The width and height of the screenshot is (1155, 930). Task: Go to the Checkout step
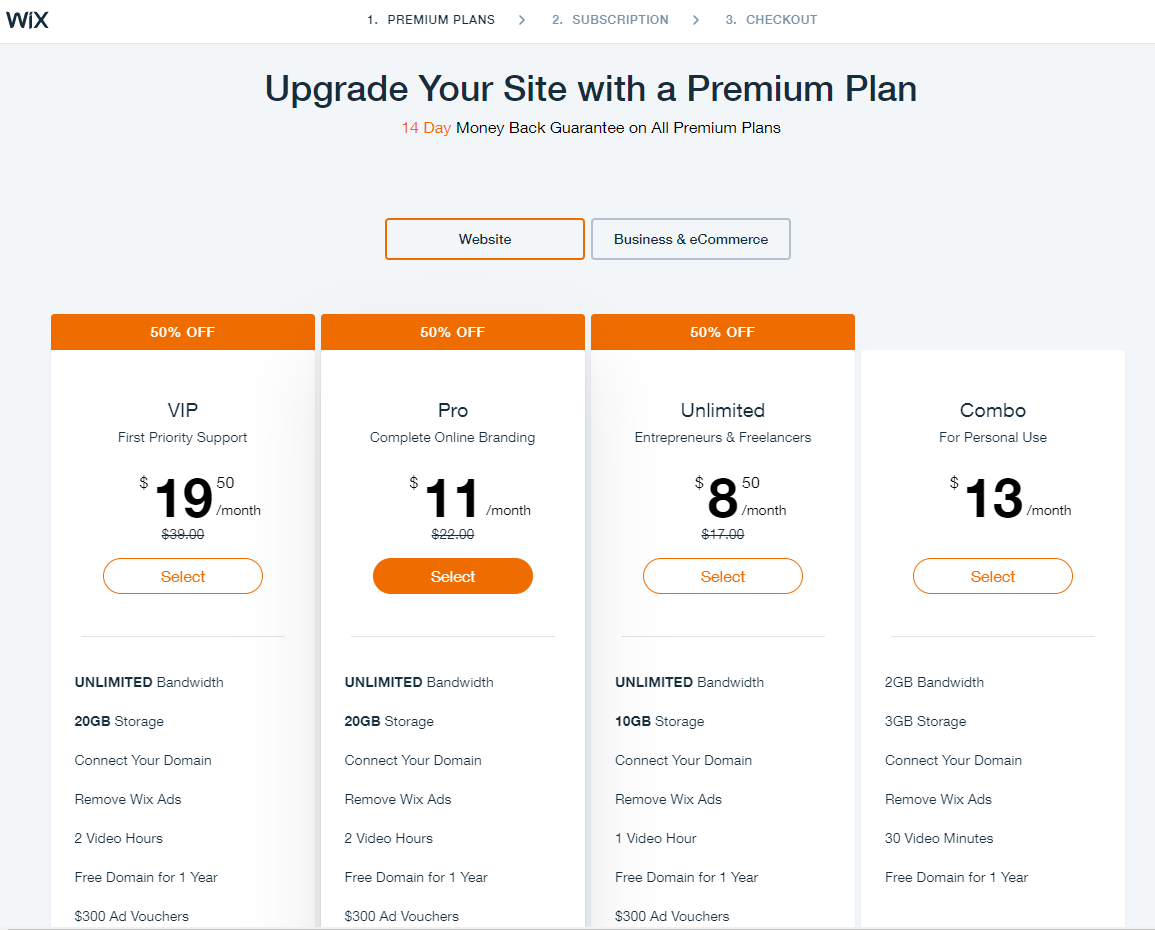click(x=771, y=20)
